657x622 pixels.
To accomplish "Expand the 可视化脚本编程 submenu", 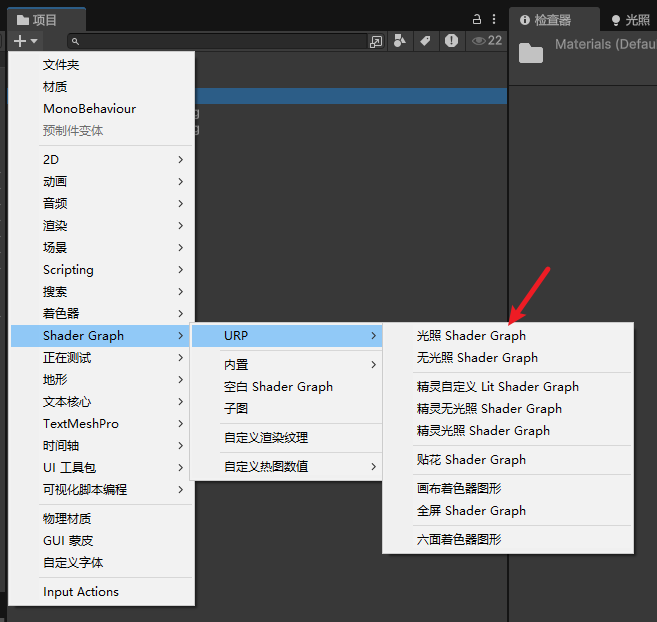I will click(x=101, y=490).
